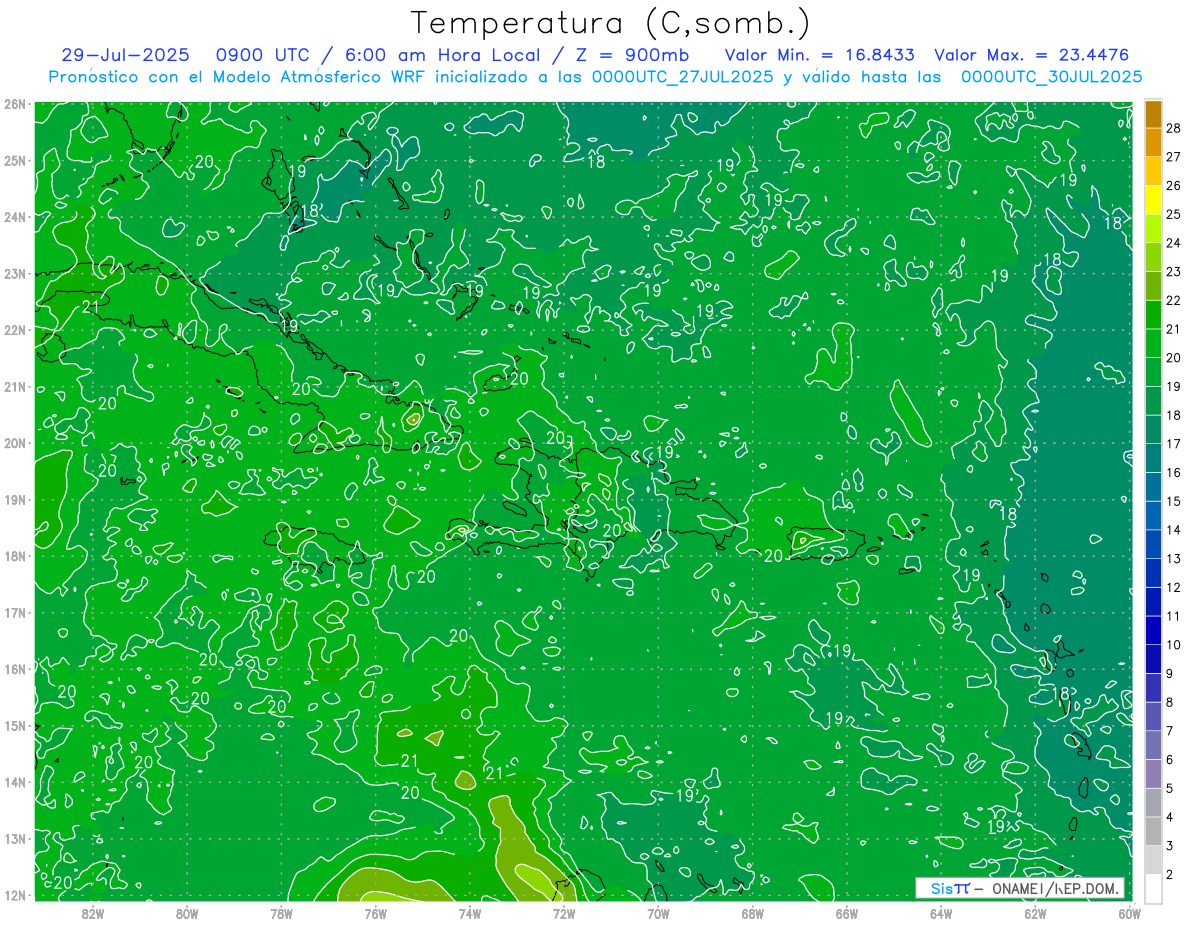Select the date text '29-Jul-2025'
This screenshot has height=927, width=1200.
pyautogui.click(x=125, y=55)
